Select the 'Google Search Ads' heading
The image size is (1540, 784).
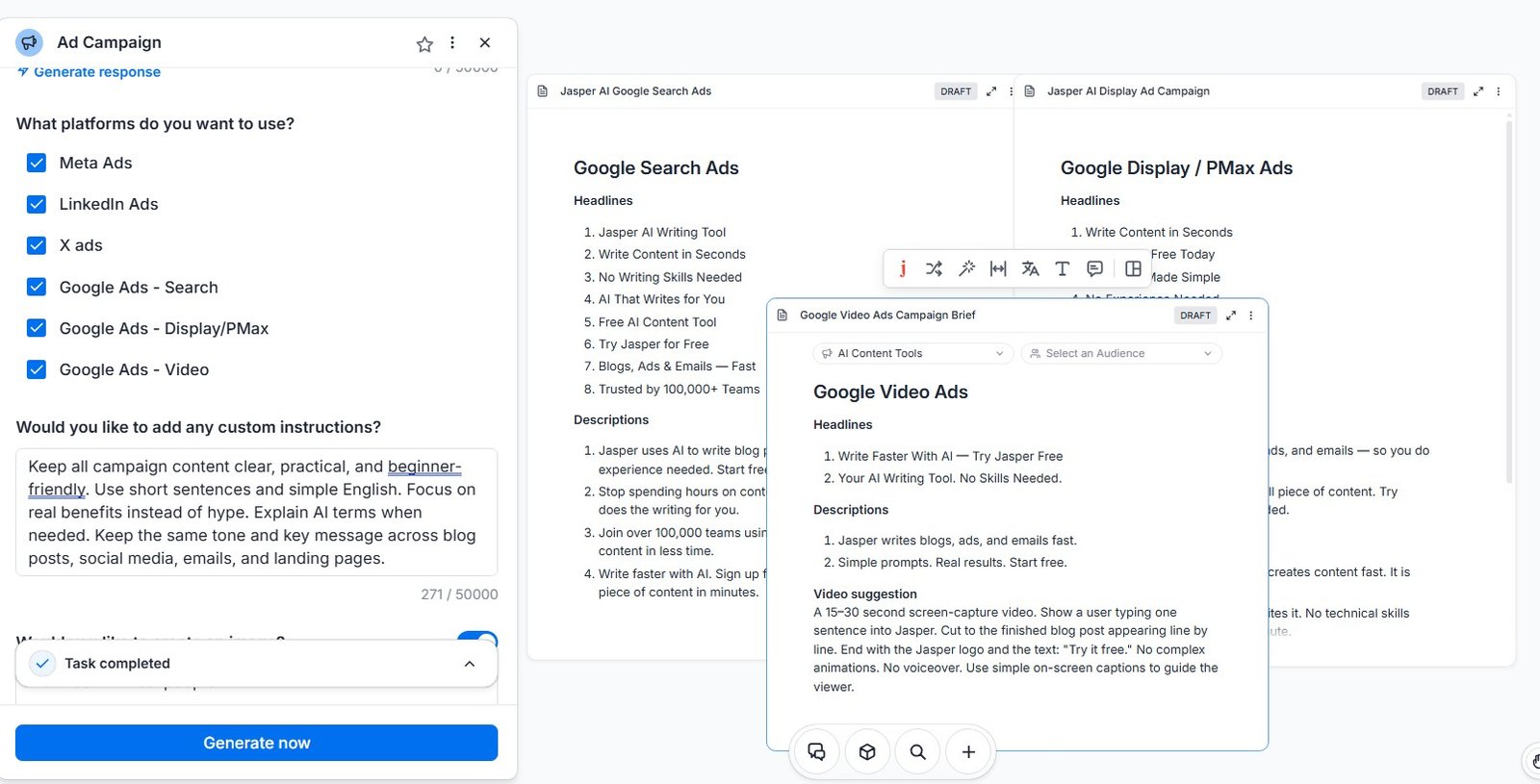656,167
